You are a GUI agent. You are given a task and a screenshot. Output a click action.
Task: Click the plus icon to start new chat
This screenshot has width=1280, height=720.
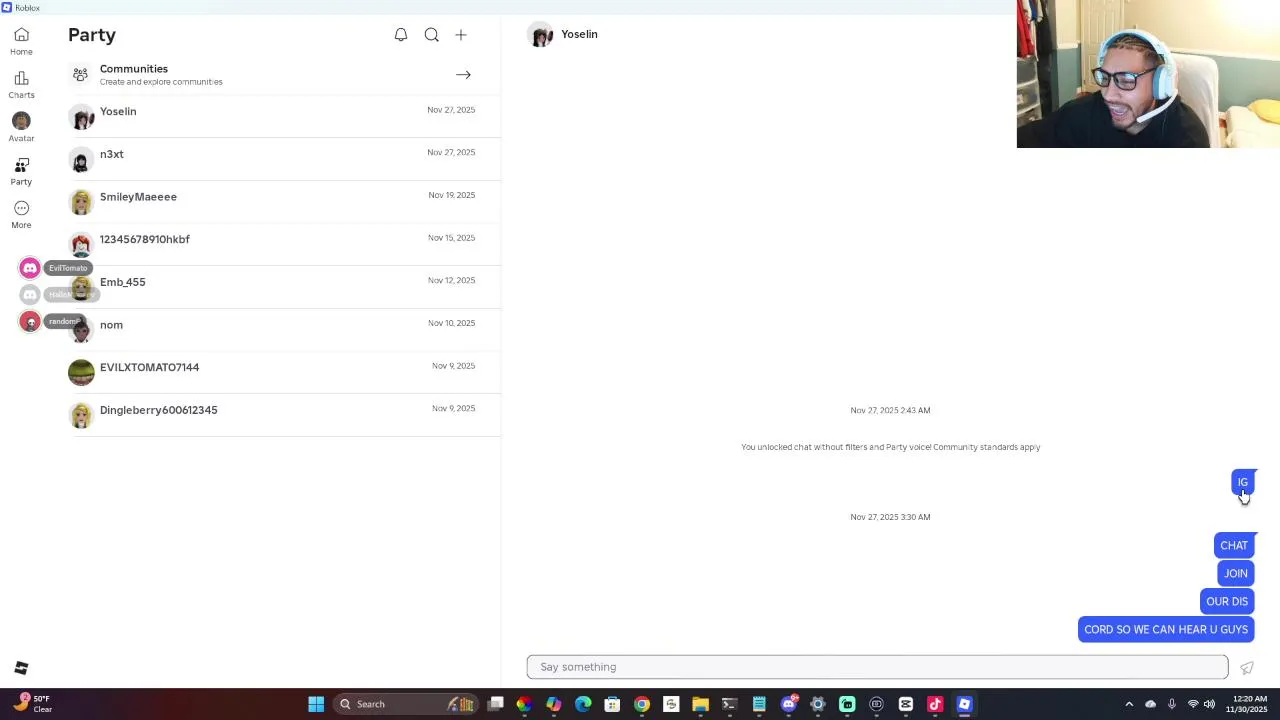pyautogui.click(x=461, y=35)
